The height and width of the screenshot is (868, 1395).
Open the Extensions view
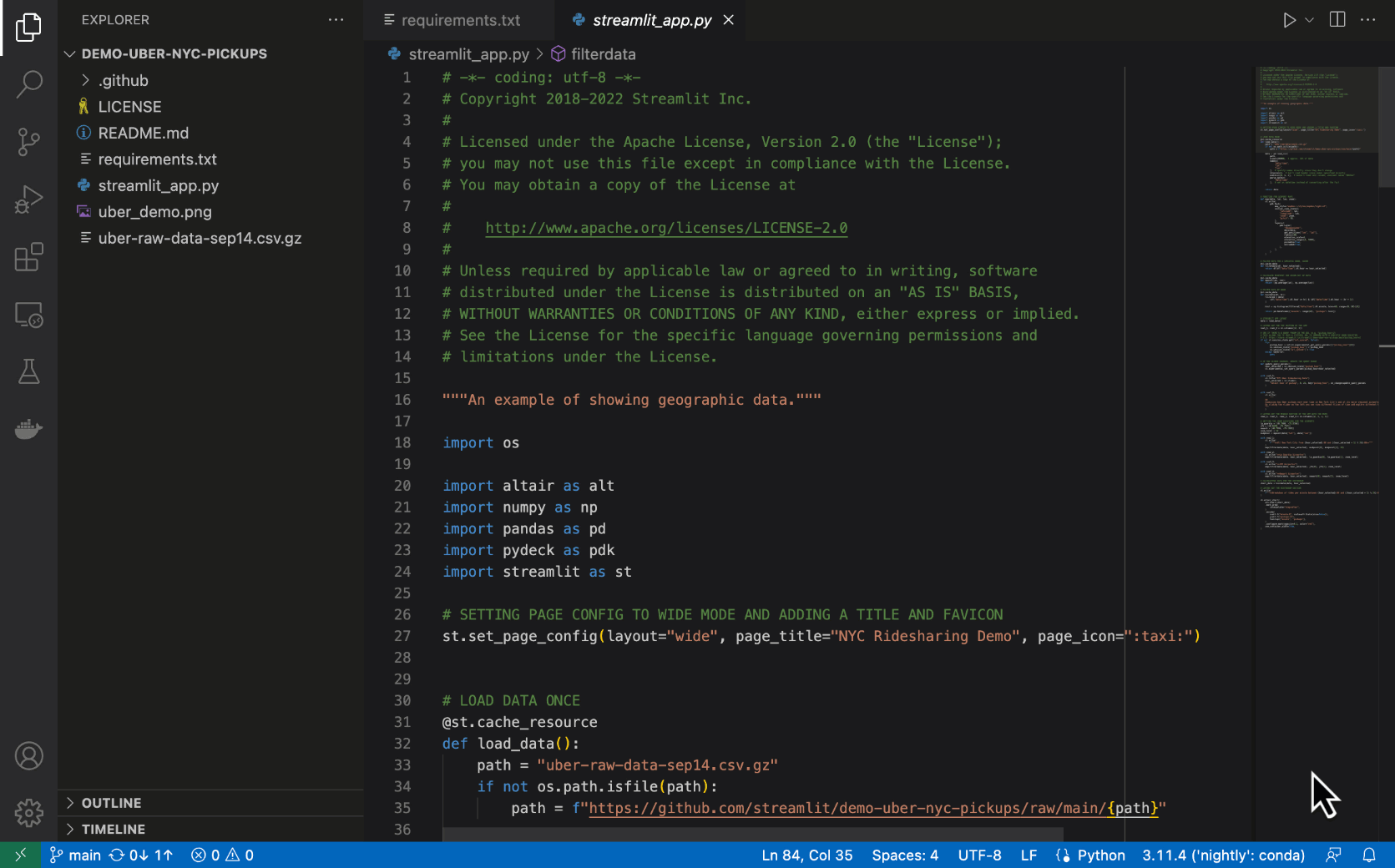28,257
